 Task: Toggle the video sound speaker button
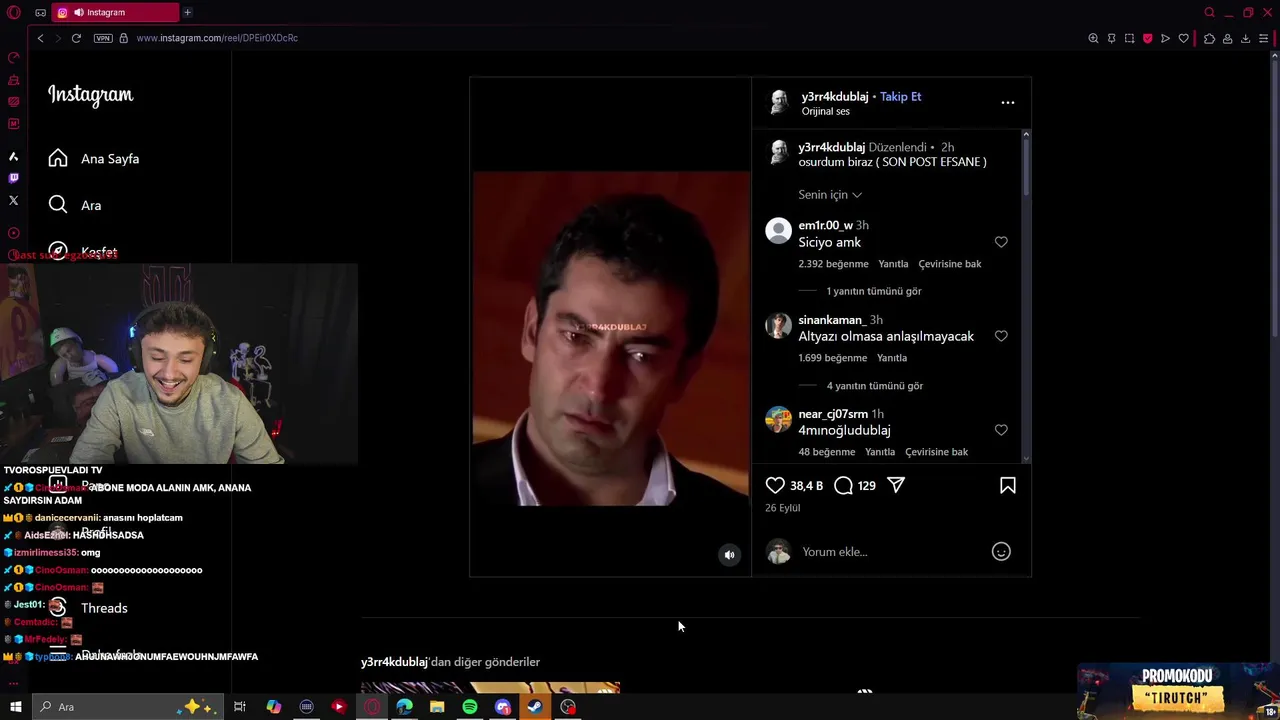[730, 555]
